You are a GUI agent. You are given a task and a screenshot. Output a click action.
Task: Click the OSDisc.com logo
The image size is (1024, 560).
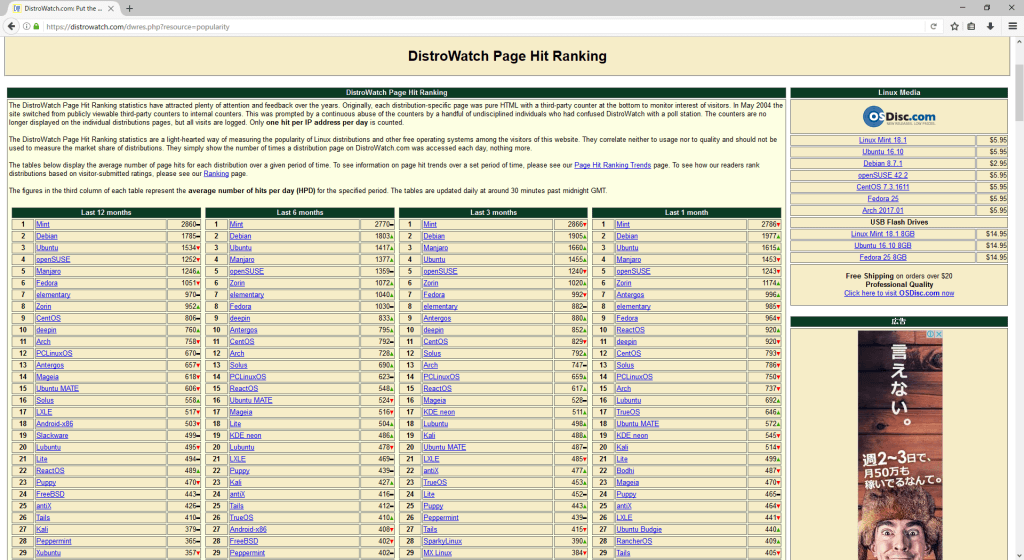click(899, 117)
